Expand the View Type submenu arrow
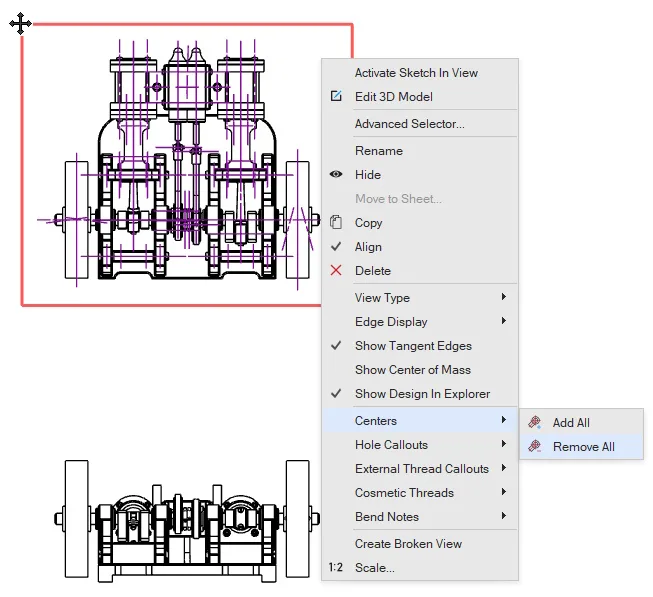The width and height of the screenshot is (653, 597). pos(504,297)
